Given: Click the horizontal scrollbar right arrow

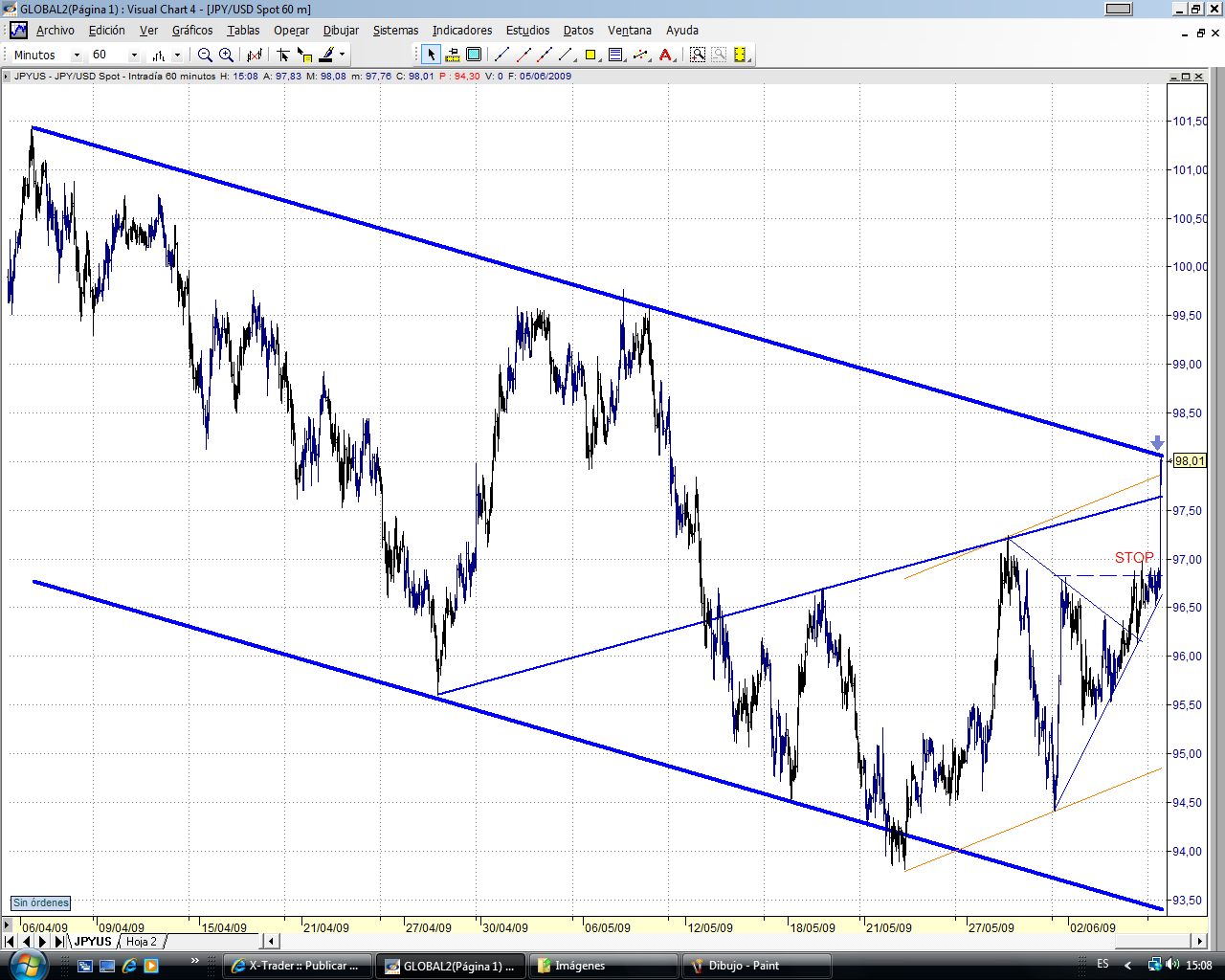Looking at the screenshot, I should [x=1199, y=942].
